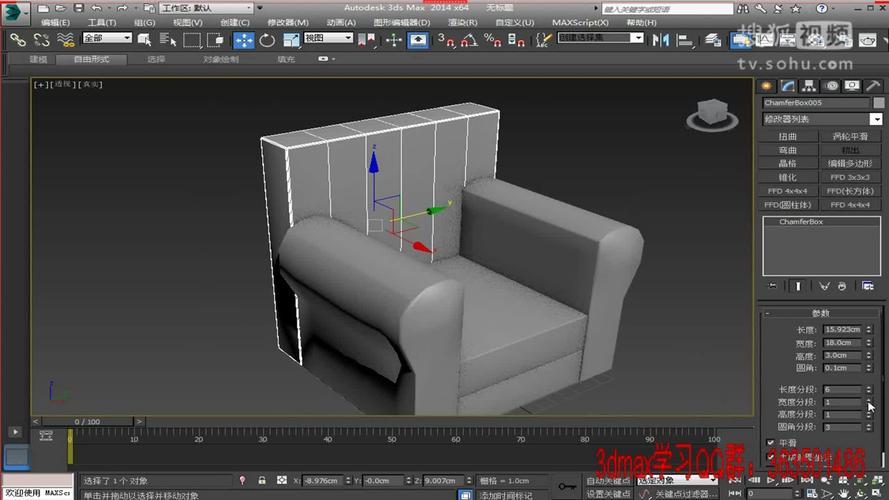Switch to the Create panel star icon
This screenshot has width=889, height=500.
coord(767,87)
